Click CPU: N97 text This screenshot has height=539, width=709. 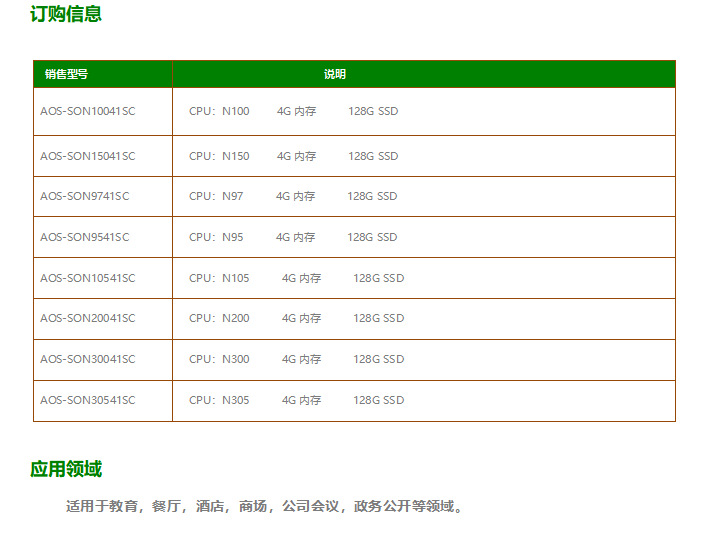click(x=216, y=196)
